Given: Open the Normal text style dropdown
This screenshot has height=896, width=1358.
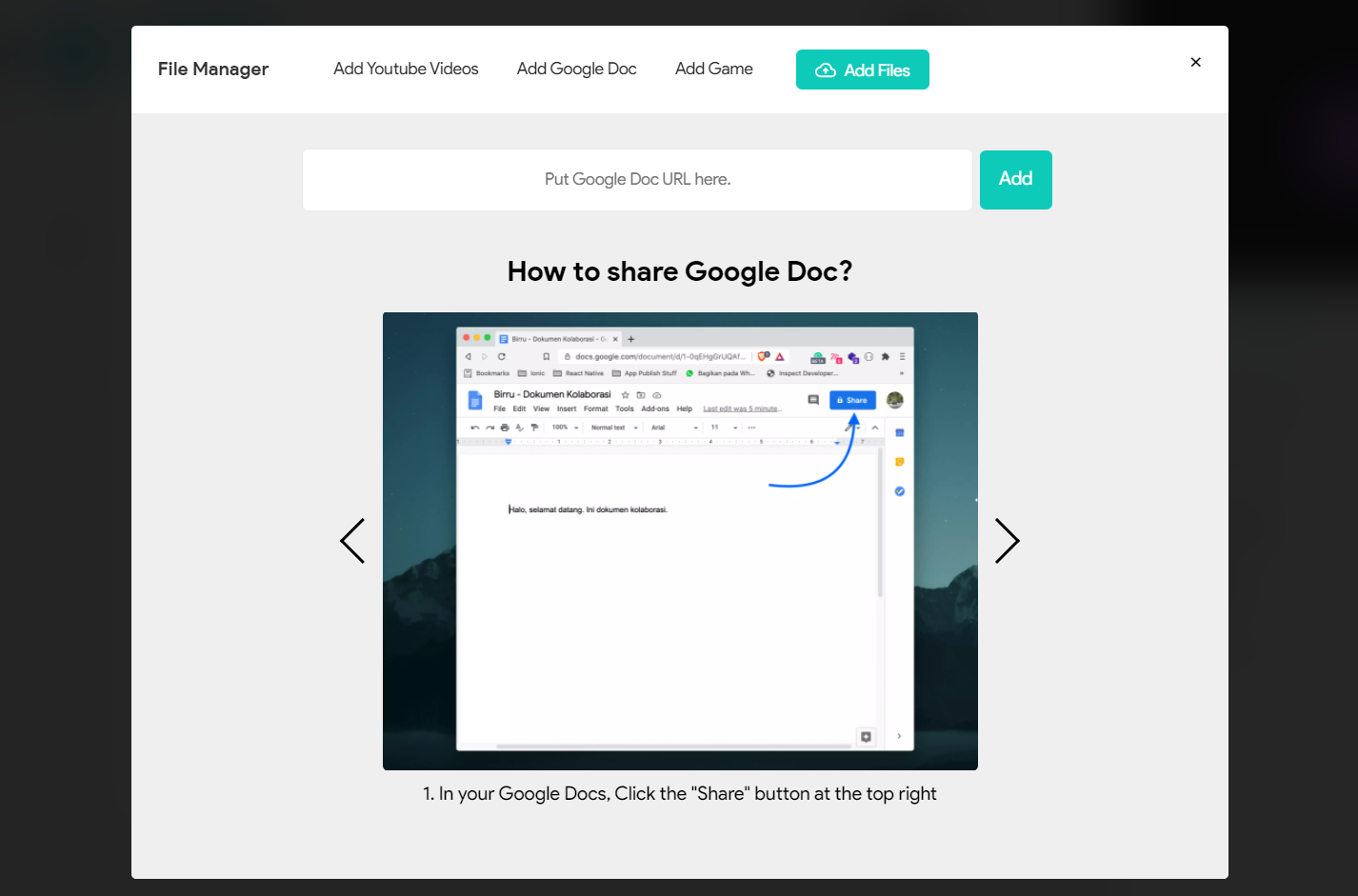Looking at the screenshot, I should (614, 428).
